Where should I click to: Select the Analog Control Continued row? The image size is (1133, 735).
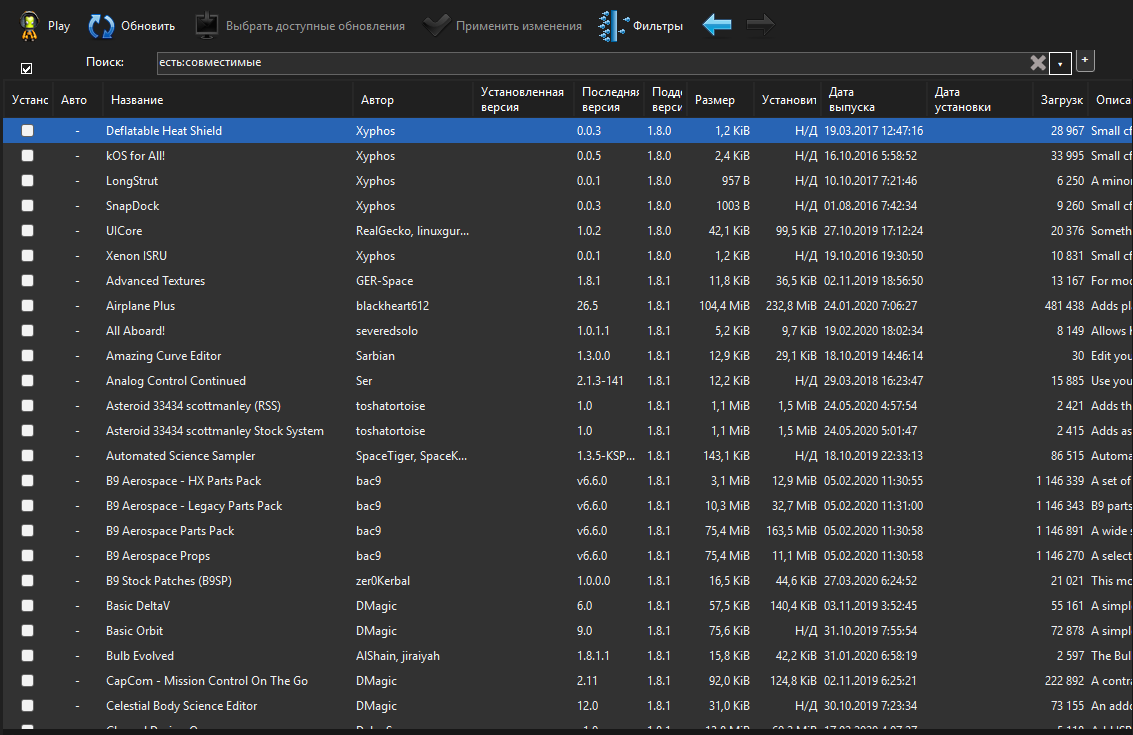point(567,381)
